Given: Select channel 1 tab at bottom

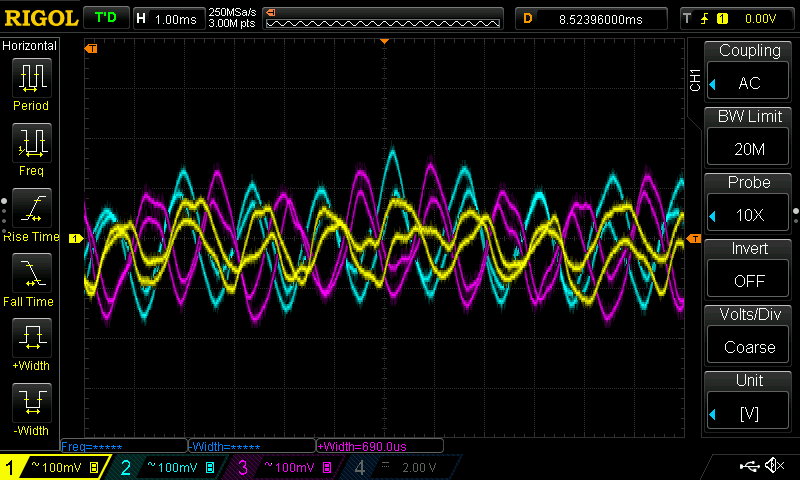Looking at the screenshot, I should tap(54, 467).
